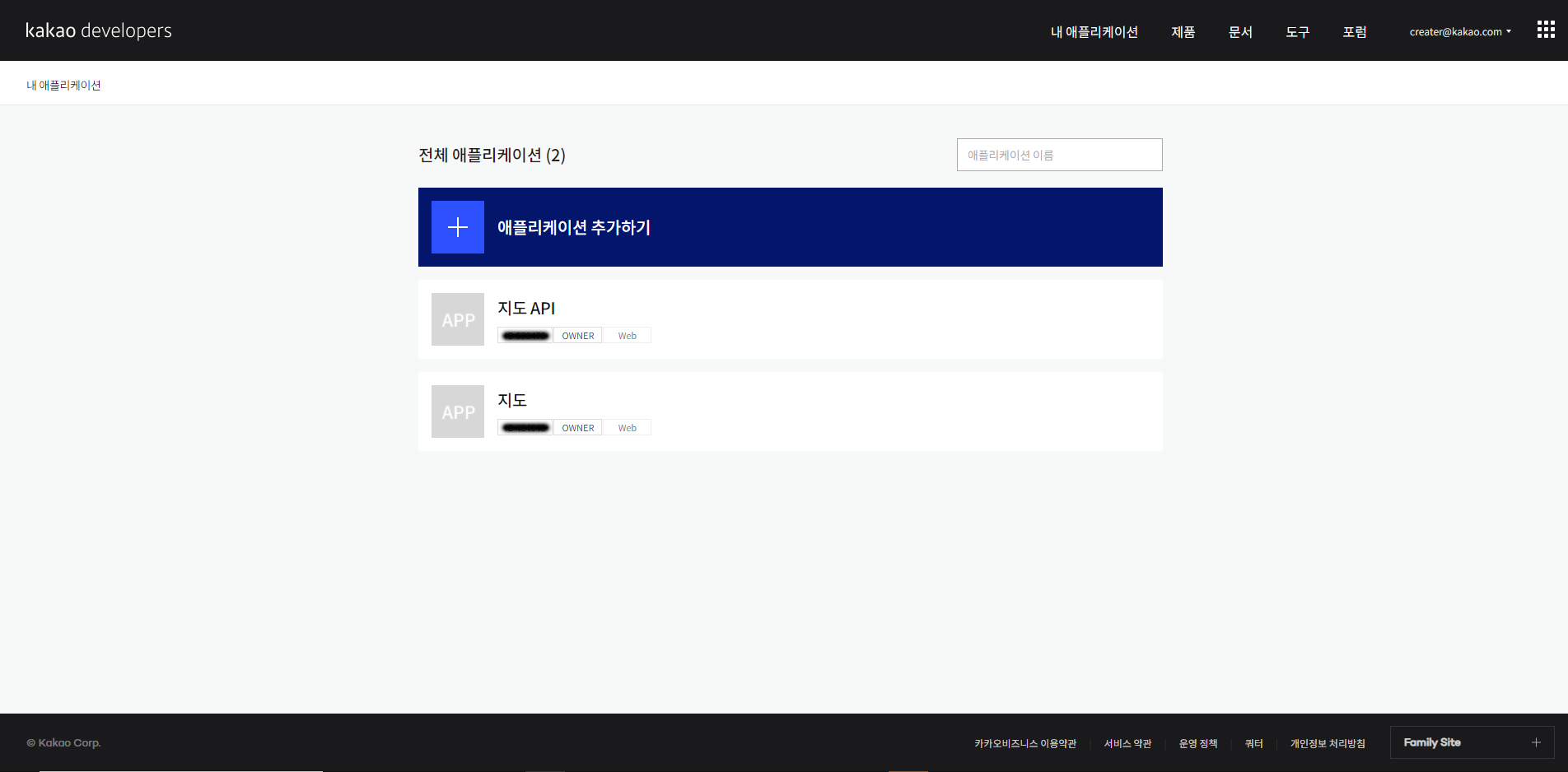This screenshot has height=772, width=1568.
Task: Click Web tag on 지도 API
Action: click(628, 336)
